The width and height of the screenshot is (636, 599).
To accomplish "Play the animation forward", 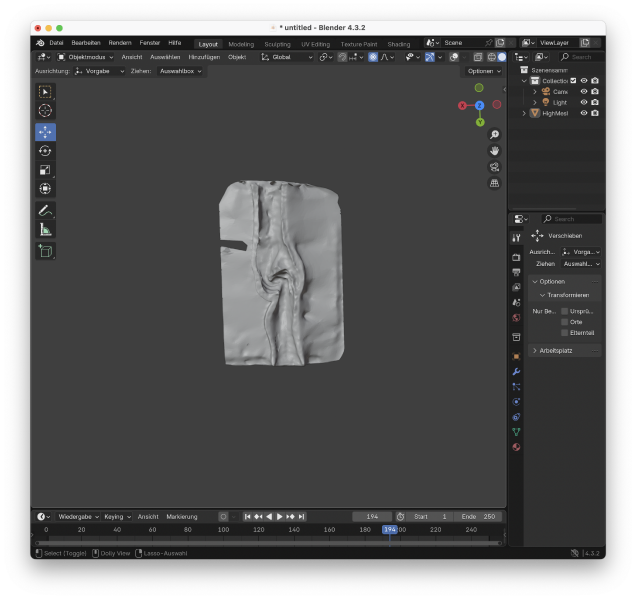I will [x=279, y=517].
